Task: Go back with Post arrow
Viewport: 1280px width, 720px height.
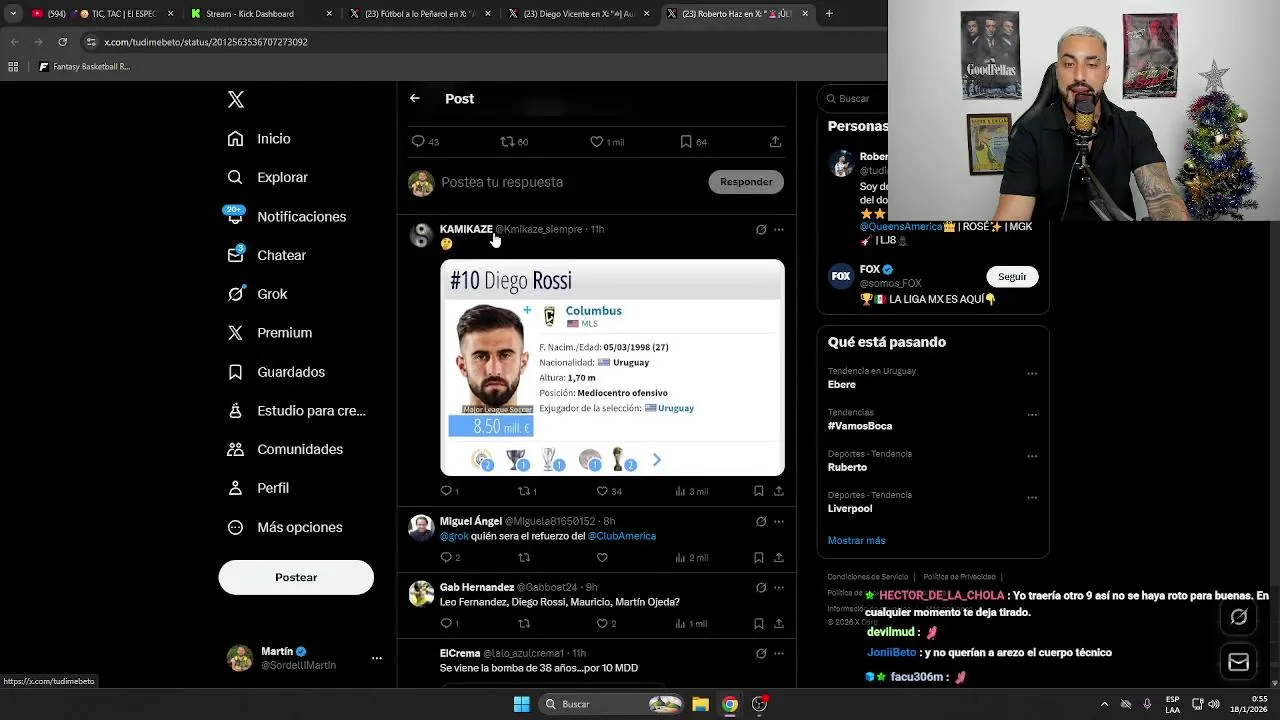Action: pyautogui.click(x=415, y=98)
